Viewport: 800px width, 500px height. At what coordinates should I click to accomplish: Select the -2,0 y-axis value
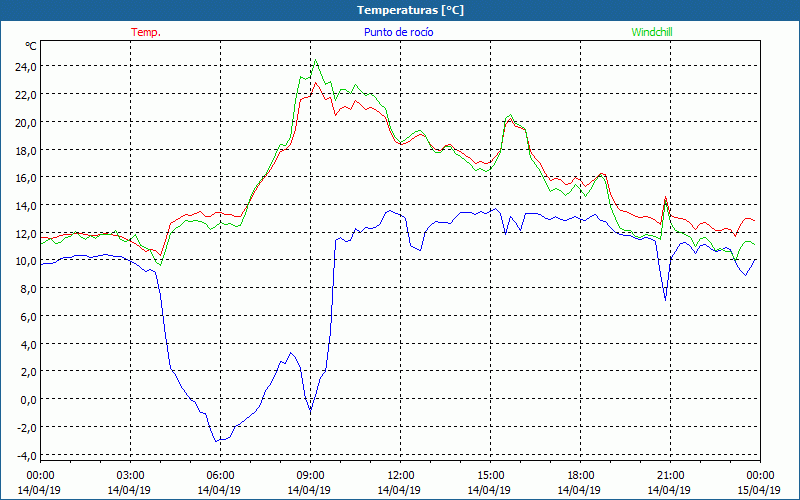tap(27, 428)
